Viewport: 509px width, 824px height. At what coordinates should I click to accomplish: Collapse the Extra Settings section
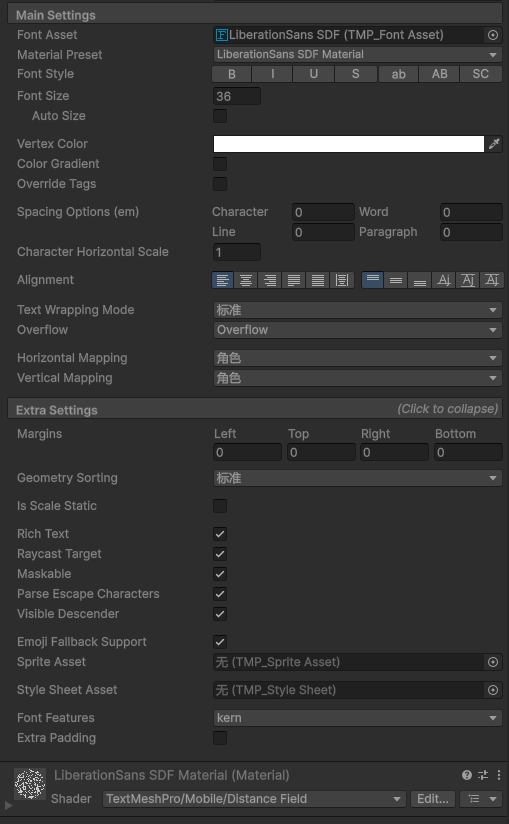coord(254,409)
